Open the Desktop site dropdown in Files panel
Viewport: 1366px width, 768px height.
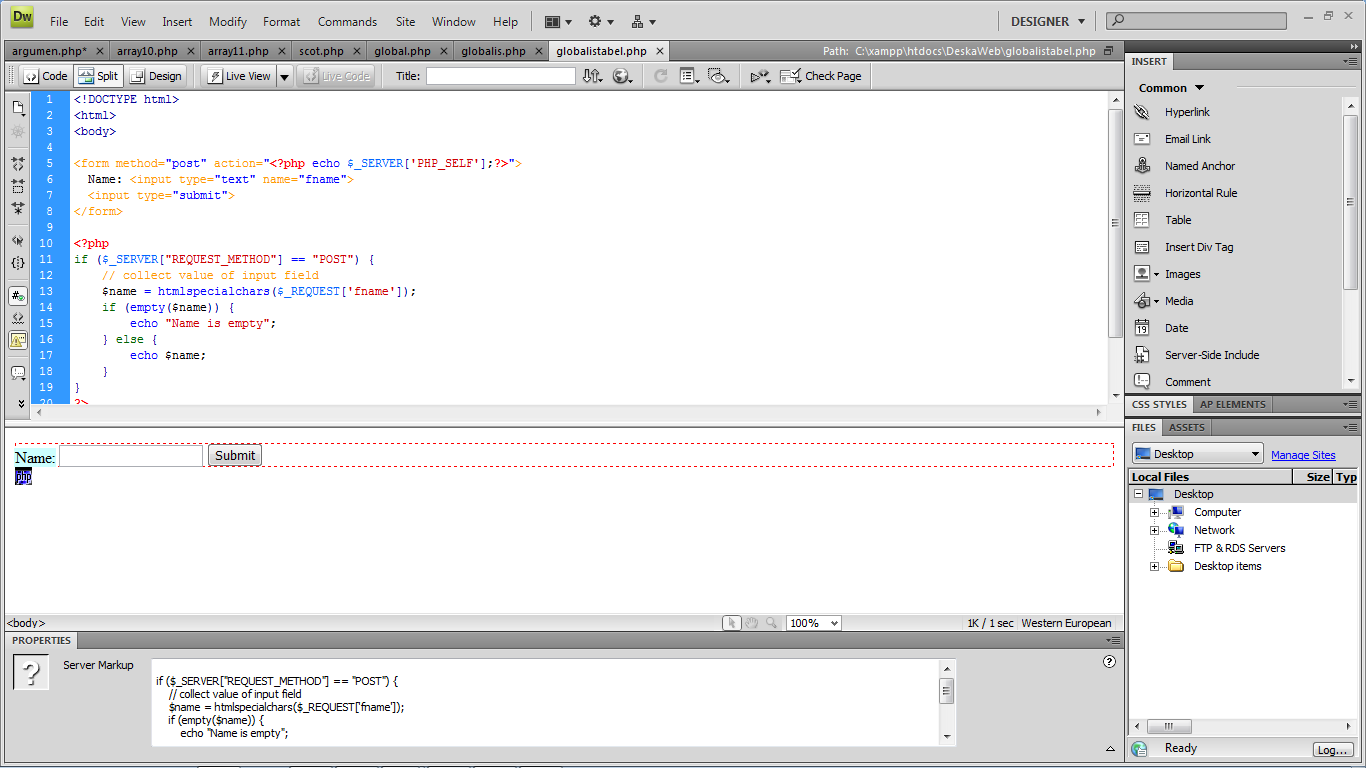(x=1197, y=454)
